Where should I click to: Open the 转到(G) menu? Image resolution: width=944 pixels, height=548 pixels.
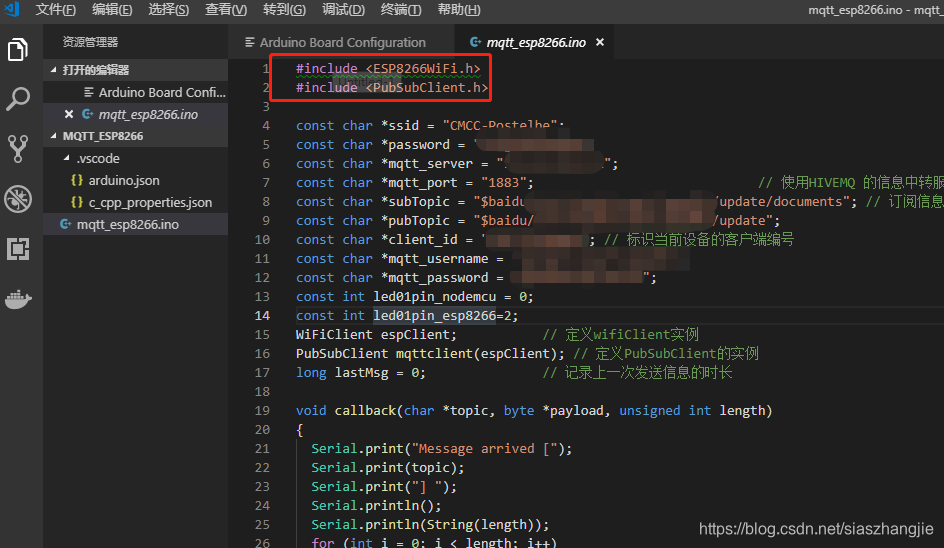(x=284, y=10)
